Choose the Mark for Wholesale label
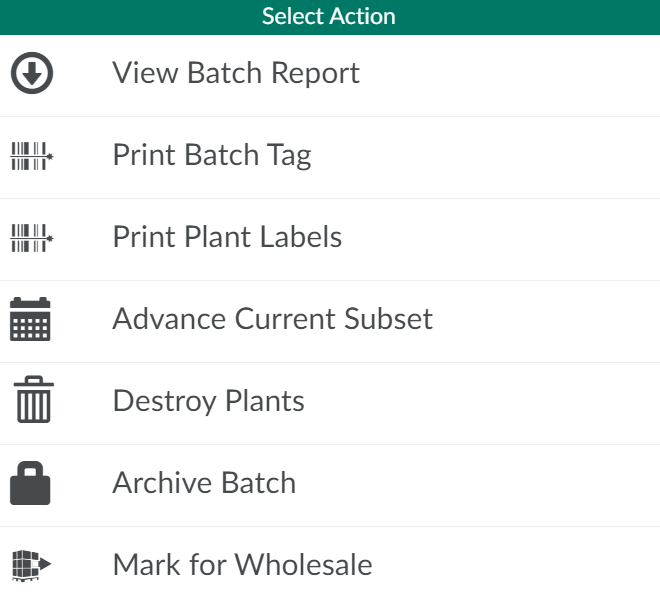This screenshot has width=660, height=606. [x=242, y=565]
